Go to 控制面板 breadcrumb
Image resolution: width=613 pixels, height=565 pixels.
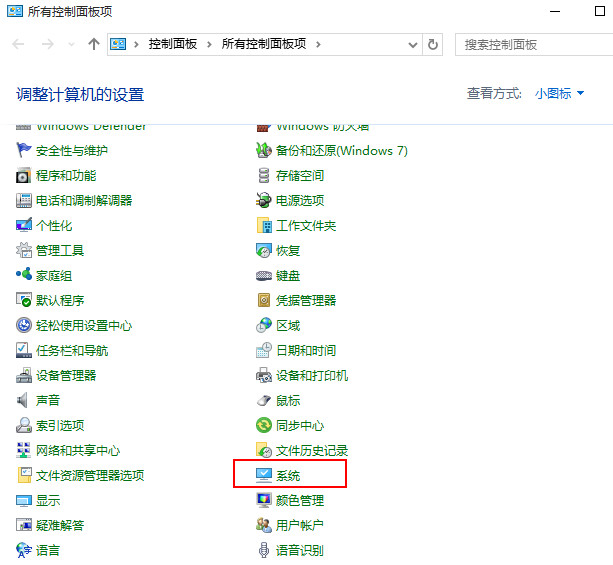point(172,44)
